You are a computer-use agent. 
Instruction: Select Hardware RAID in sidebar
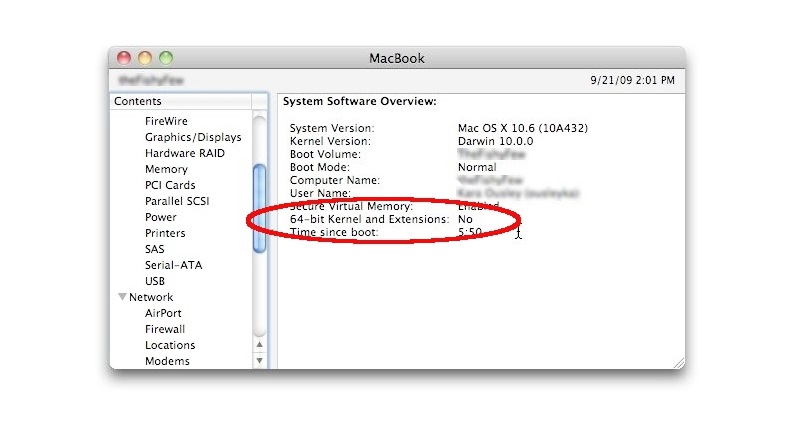[x=184, y=153]
